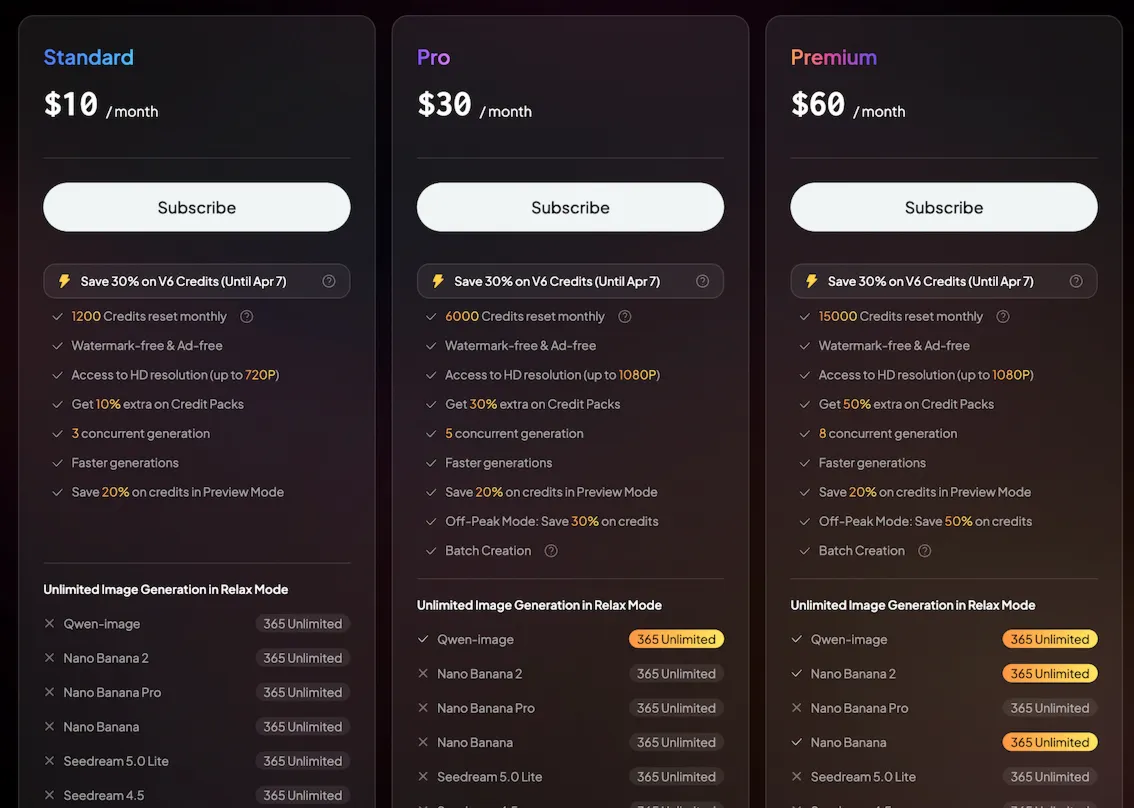Click the Standard plan Save 30% banner
Screen dimensions: 1134x808
pyautogui.click(x=184, y=281)
